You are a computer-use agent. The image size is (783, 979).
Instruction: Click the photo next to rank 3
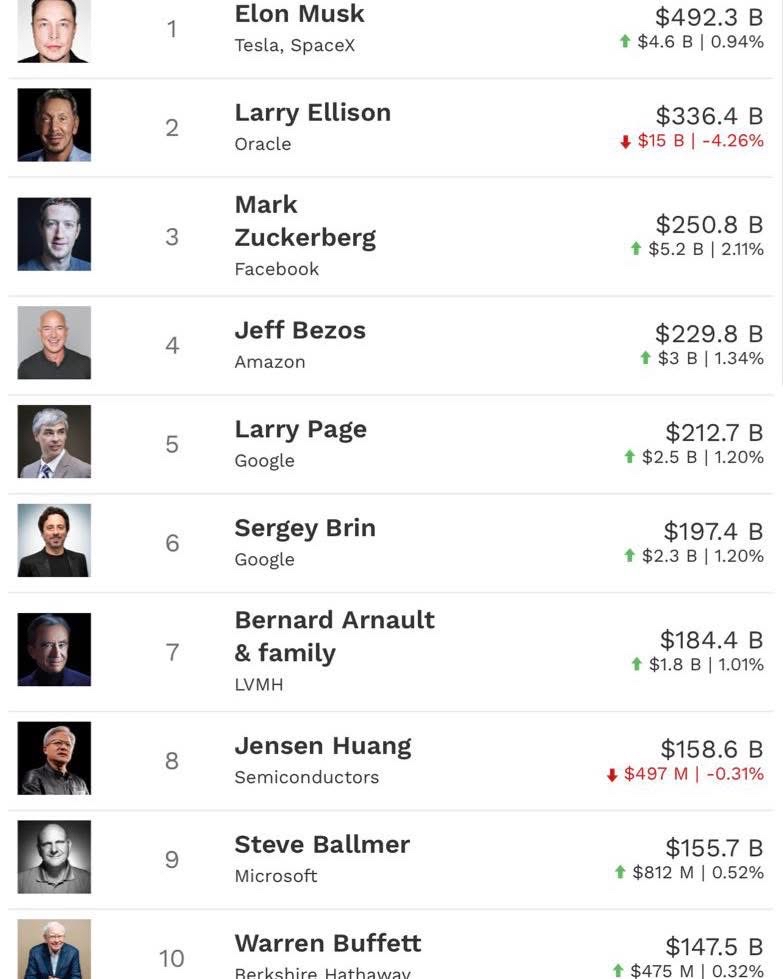[x=54, y=234]
